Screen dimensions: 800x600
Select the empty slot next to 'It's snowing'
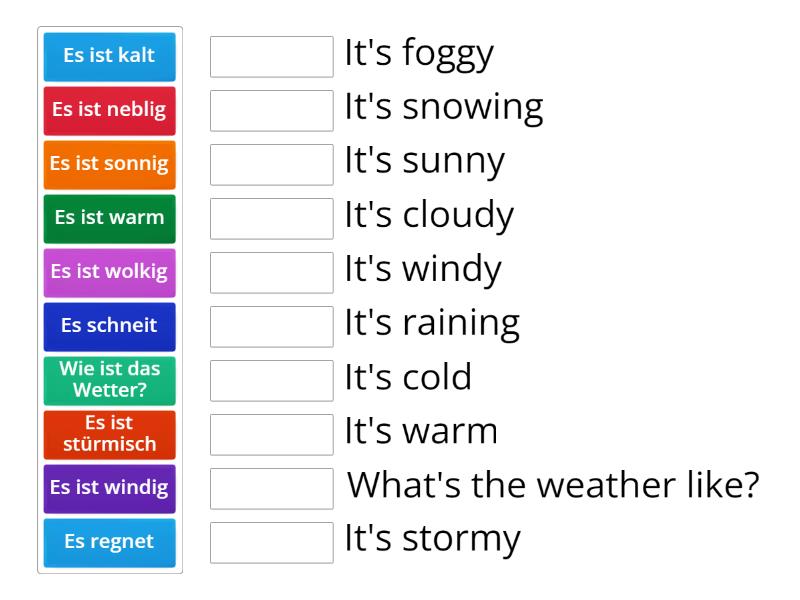272,111
